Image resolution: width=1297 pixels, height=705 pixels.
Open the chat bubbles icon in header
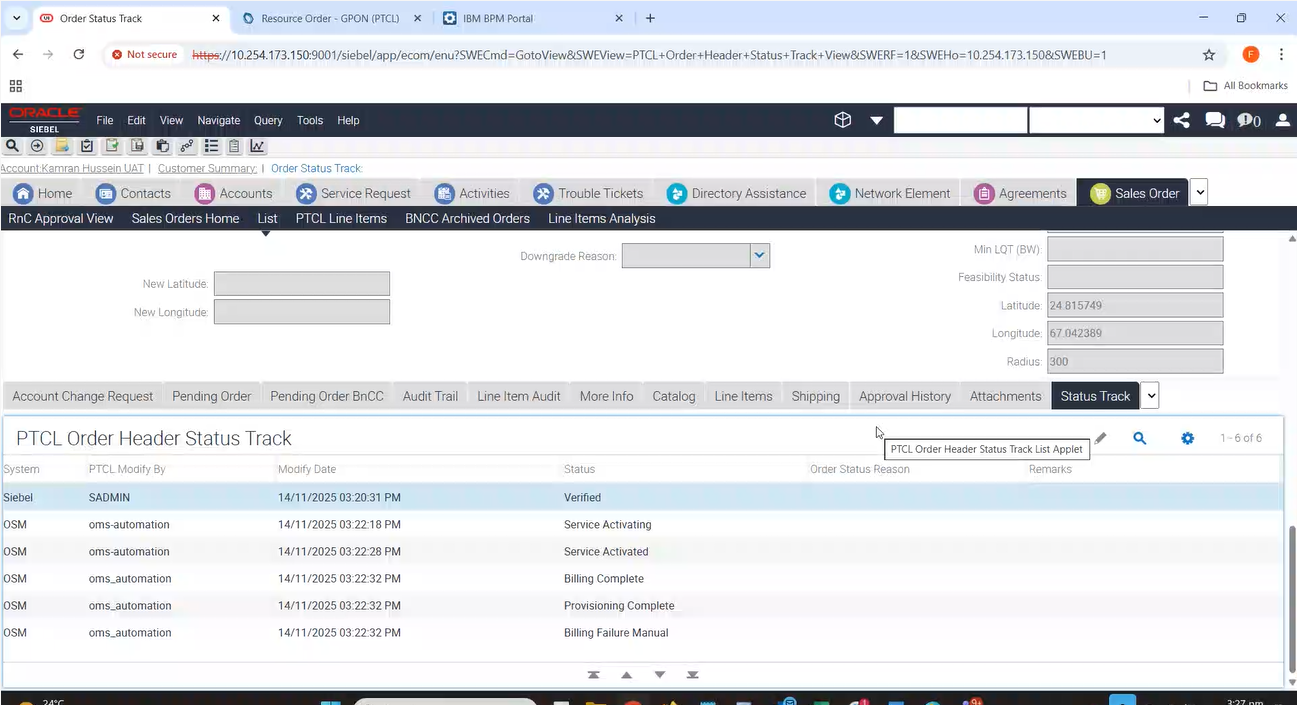tap(1215, 120)
